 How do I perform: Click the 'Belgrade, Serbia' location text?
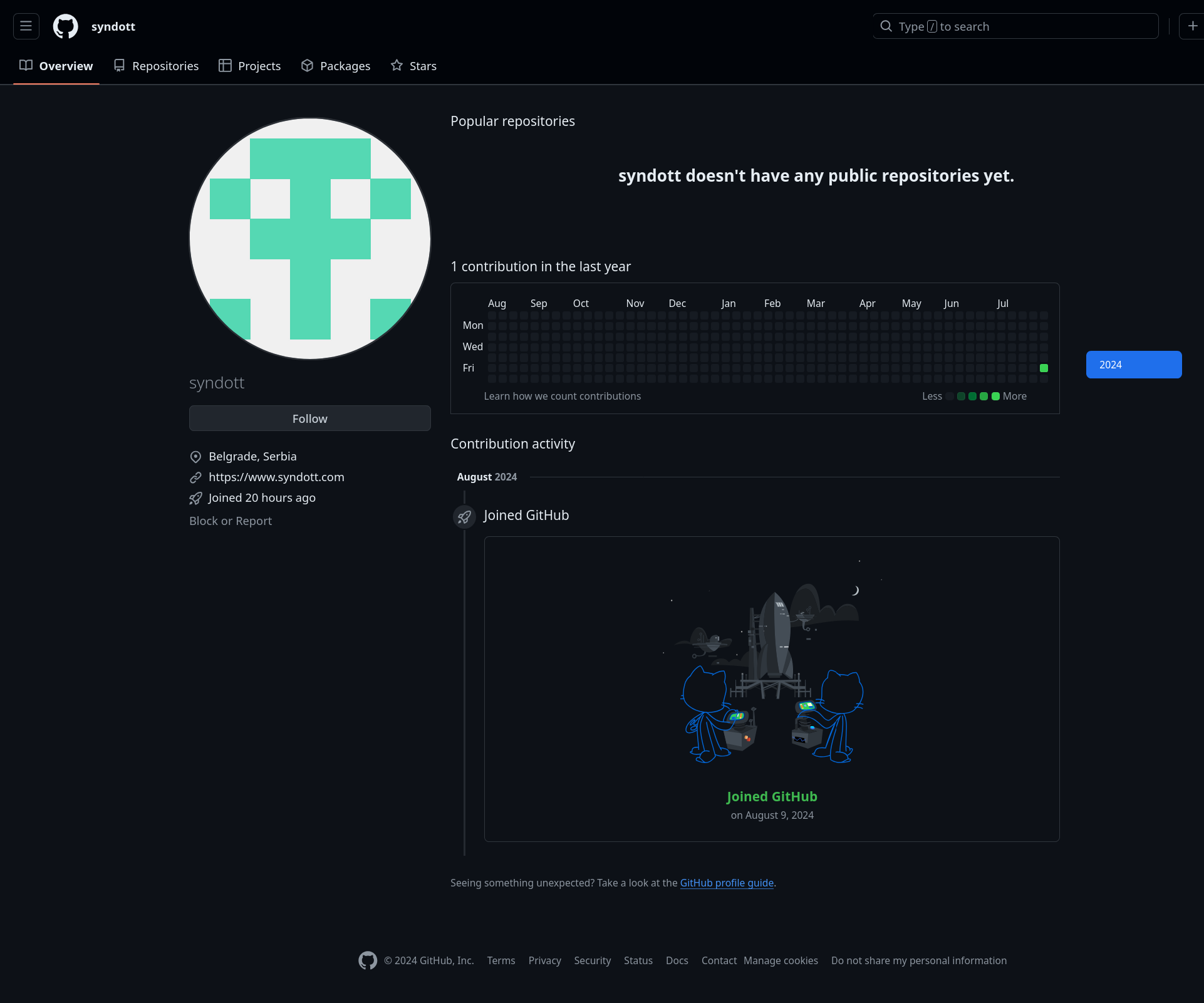click(x=252, y=456)
